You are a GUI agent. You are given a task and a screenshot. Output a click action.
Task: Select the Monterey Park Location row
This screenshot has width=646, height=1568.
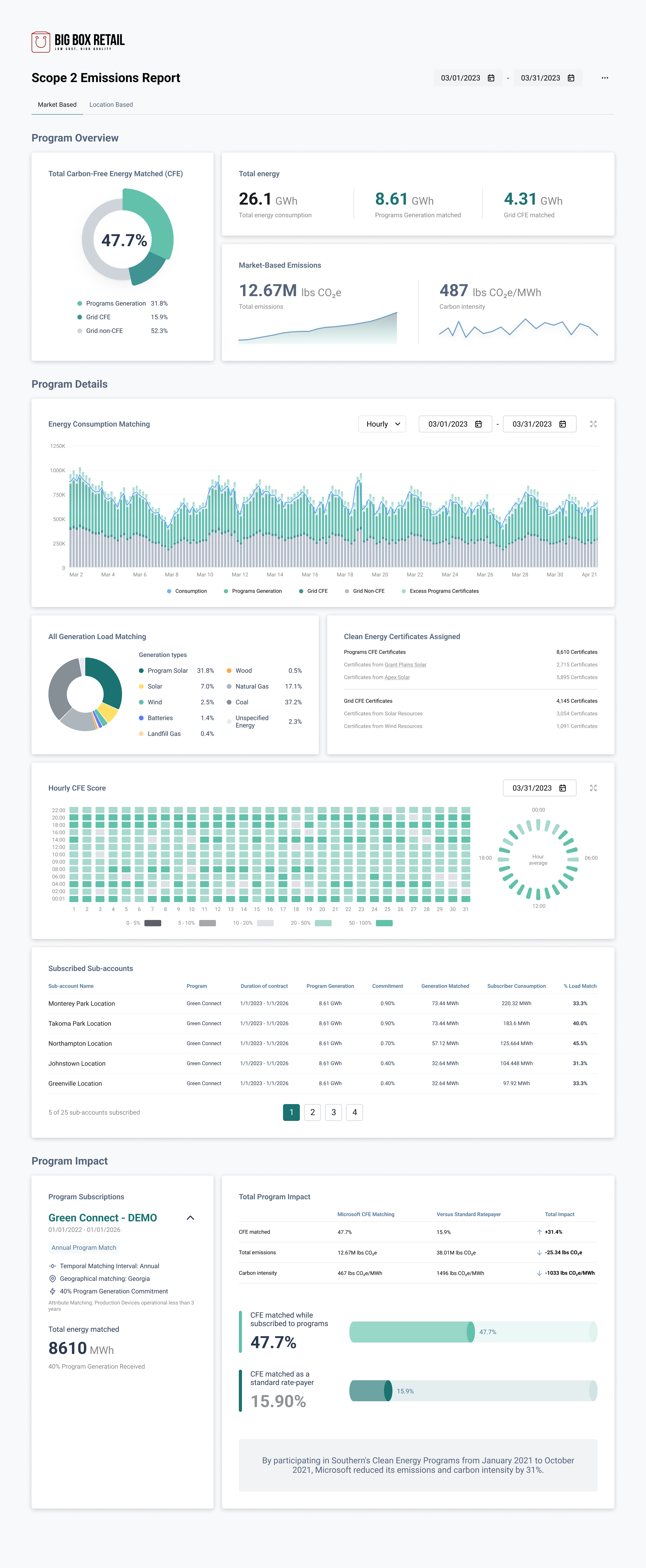[323, 1004]
